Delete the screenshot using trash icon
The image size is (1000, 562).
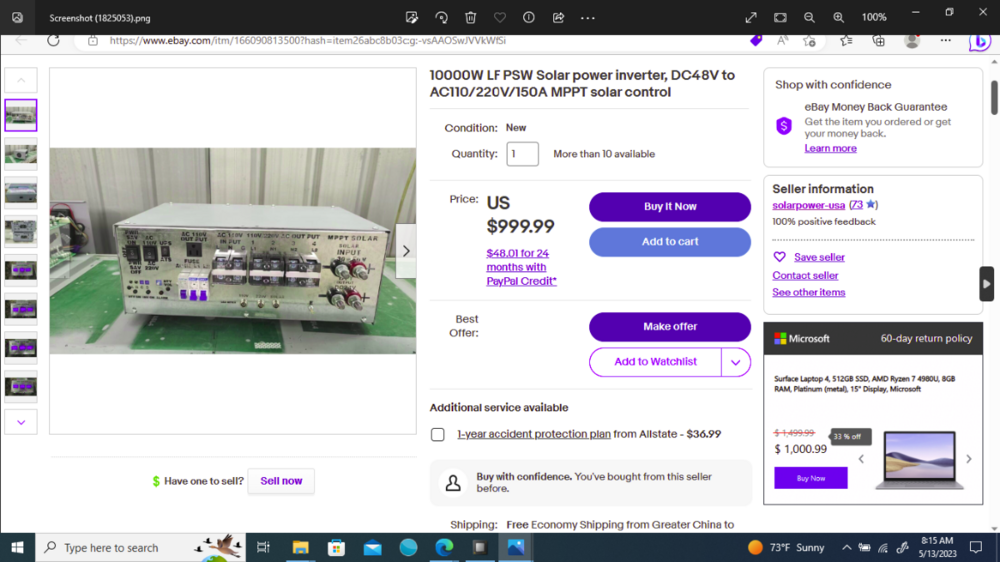click(471, 18)
